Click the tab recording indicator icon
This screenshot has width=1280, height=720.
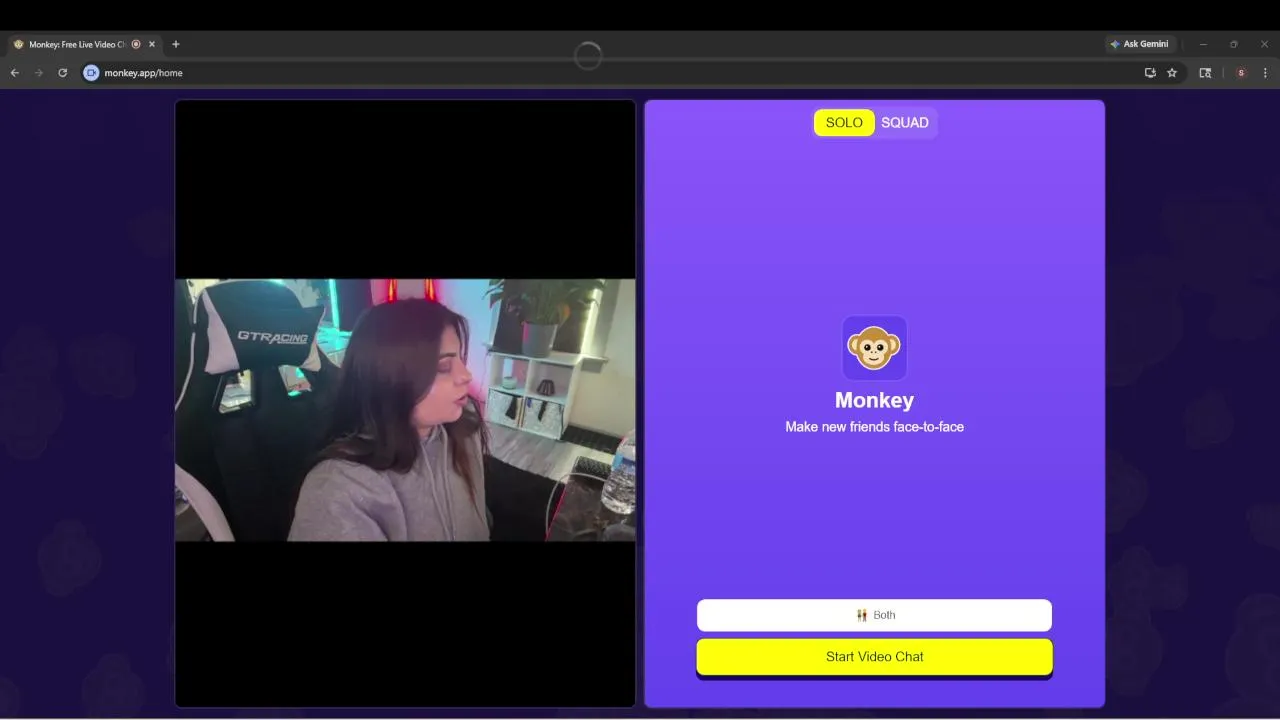coord(136,44)
